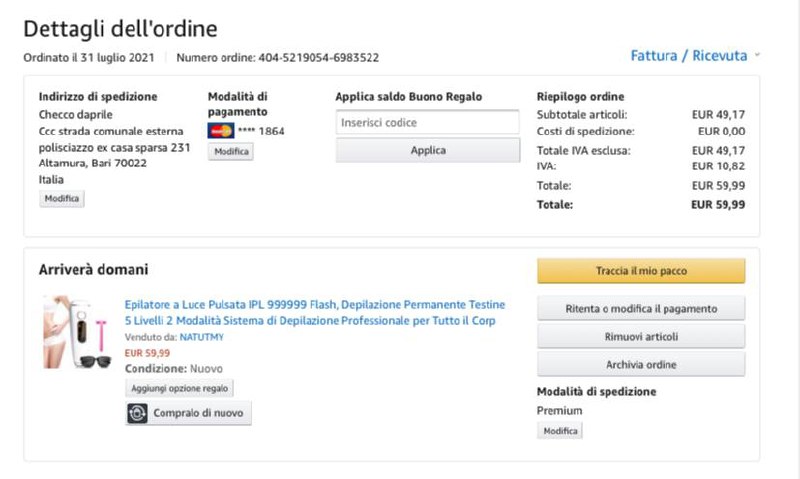Focus the Inserisci codice gift field
This screenshot has width=800, height=479.
point(427,122)
